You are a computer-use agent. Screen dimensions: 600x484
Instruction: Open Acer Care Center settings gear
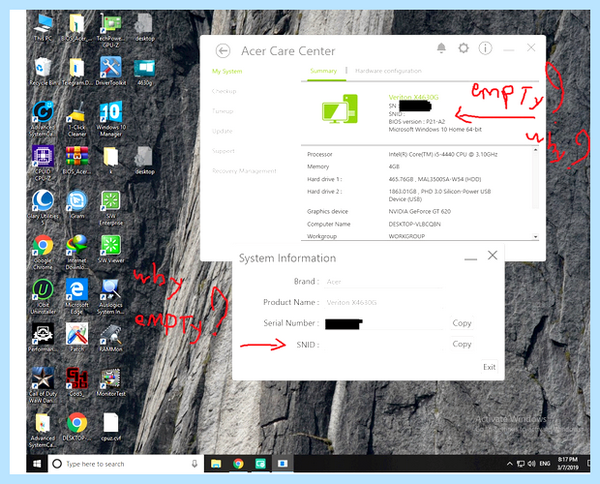point(463,48)
